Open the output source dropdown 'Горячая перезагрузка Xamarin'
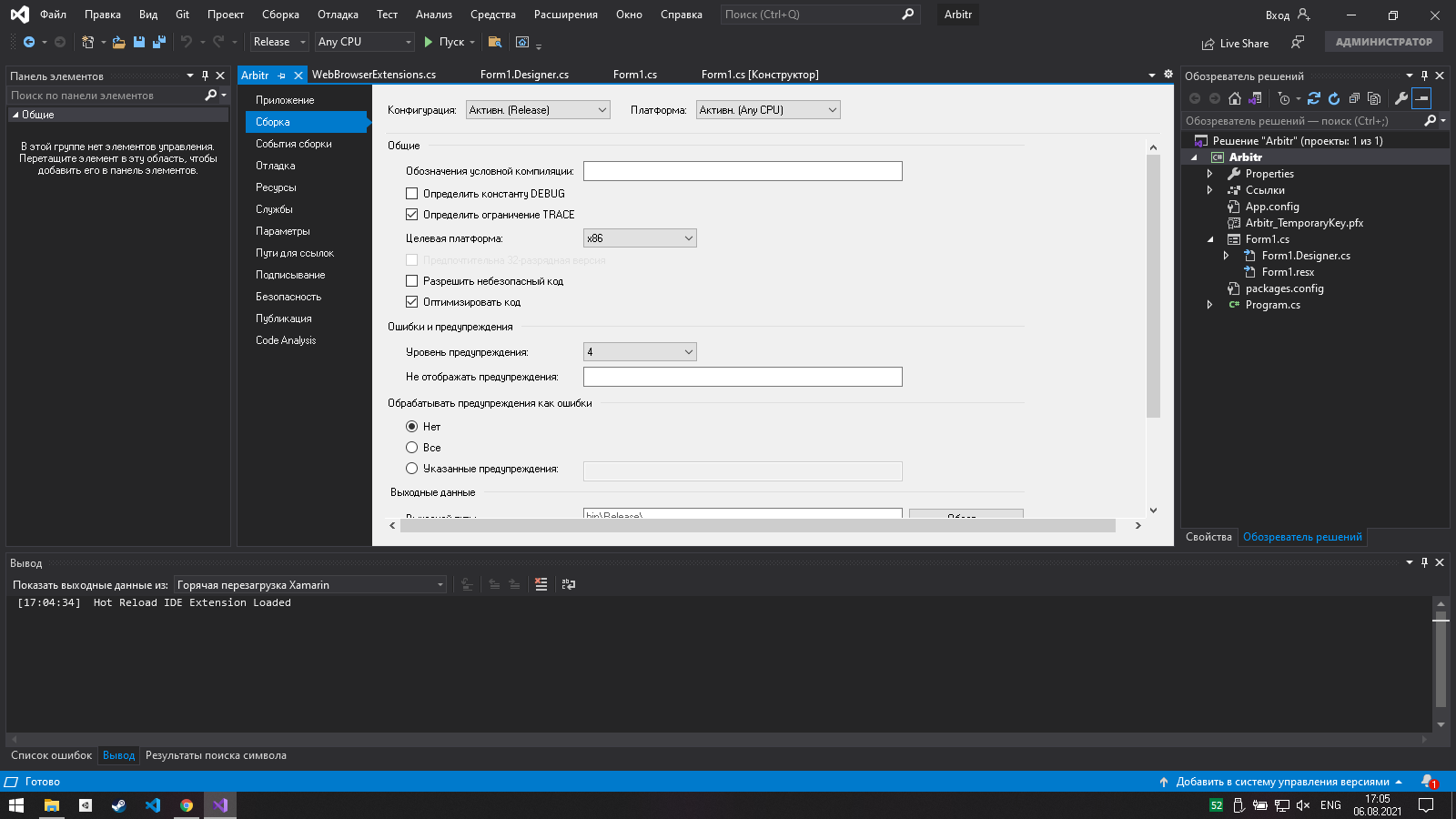 pyautogui.click(x=310, y=585)
